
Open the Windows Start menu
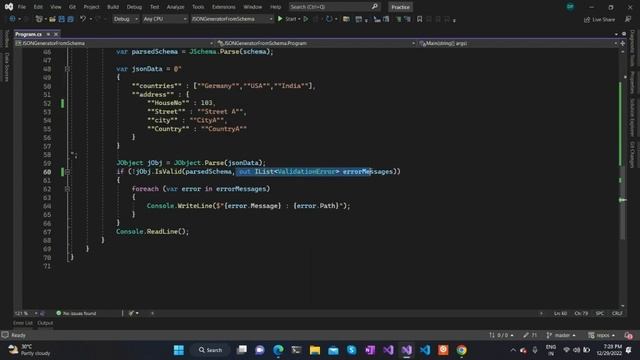(179, 350)
